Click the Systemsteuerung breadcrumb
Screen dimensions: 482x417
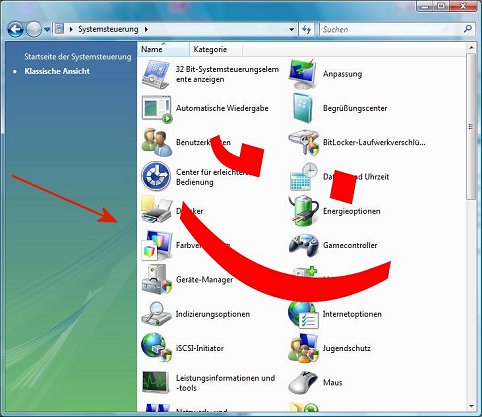[x=108, y=29]
